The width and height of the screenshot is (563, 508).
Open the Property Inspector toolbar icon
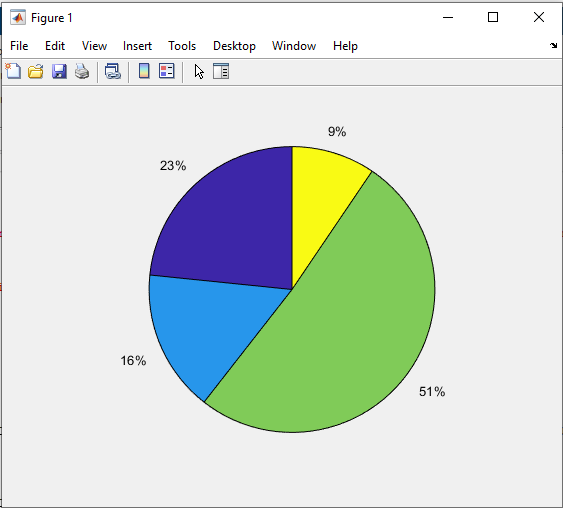[x=221, y=71]
